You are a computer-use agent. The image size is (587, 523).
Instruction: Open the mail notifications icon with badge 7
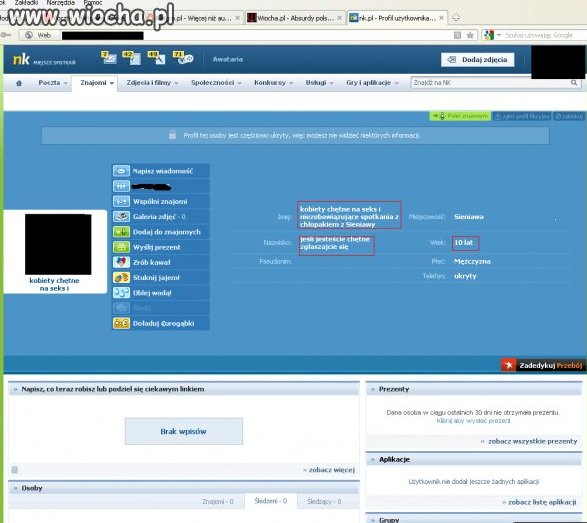click(x=109, y=58)
